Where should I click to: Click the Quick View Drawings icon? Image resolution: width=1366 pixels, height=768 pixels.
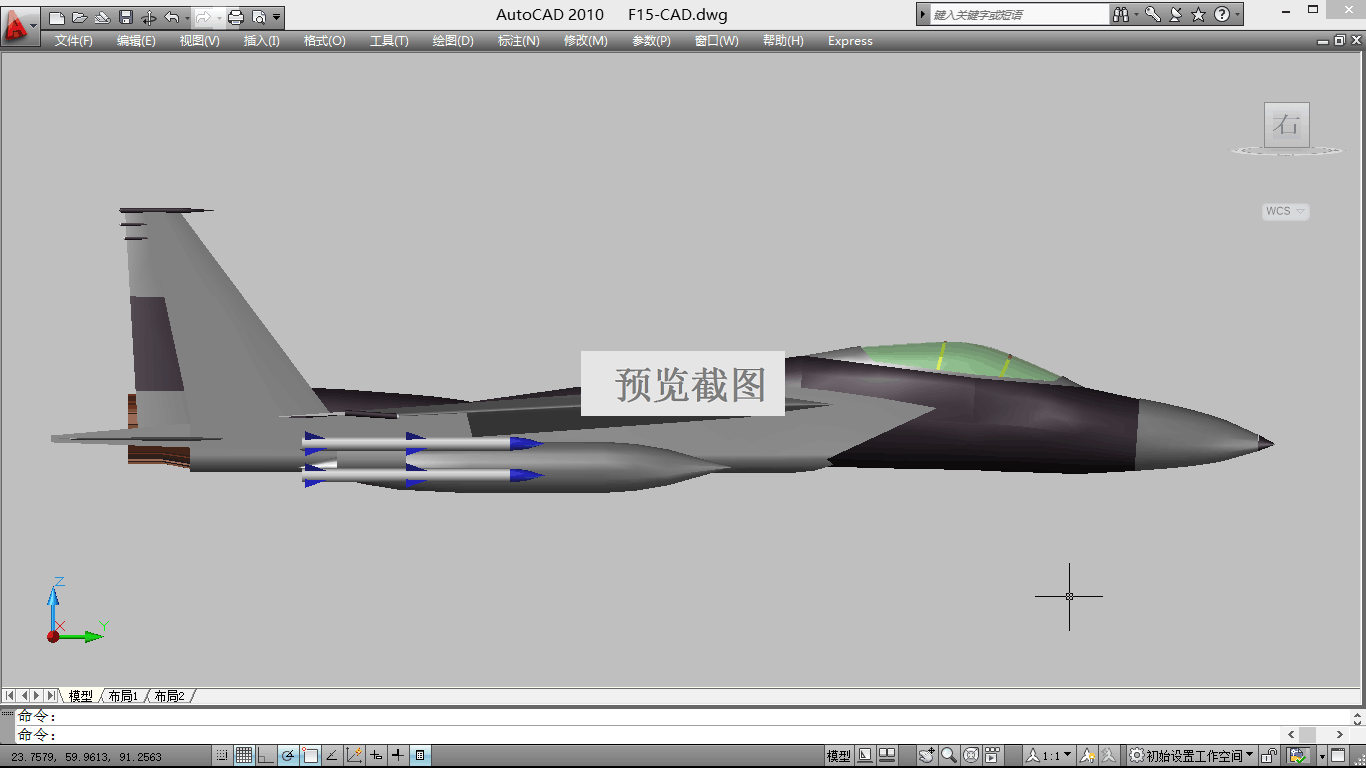coord(886,756)
